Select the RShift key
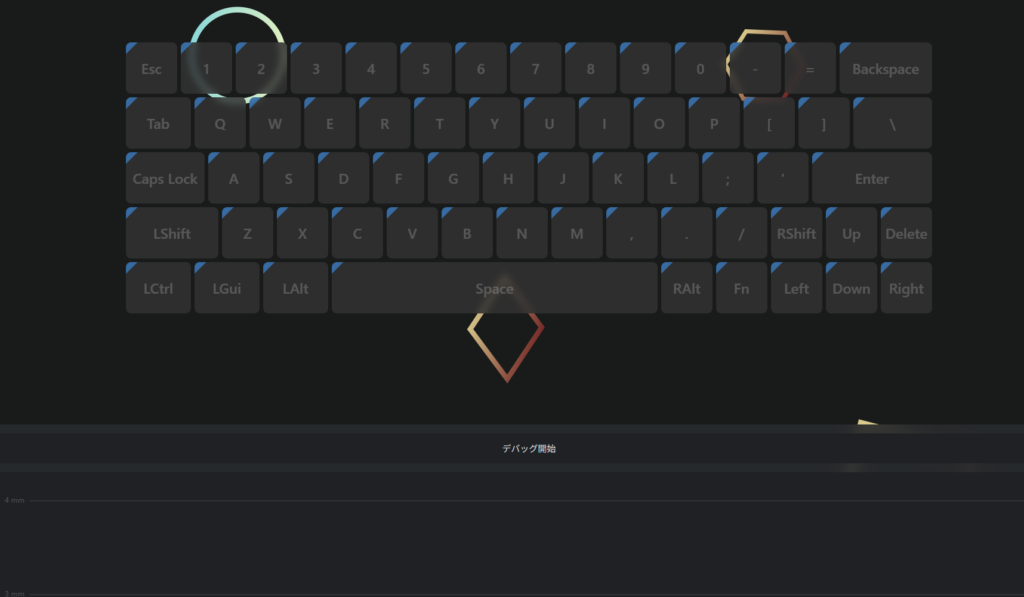 (x=796, y=233)
